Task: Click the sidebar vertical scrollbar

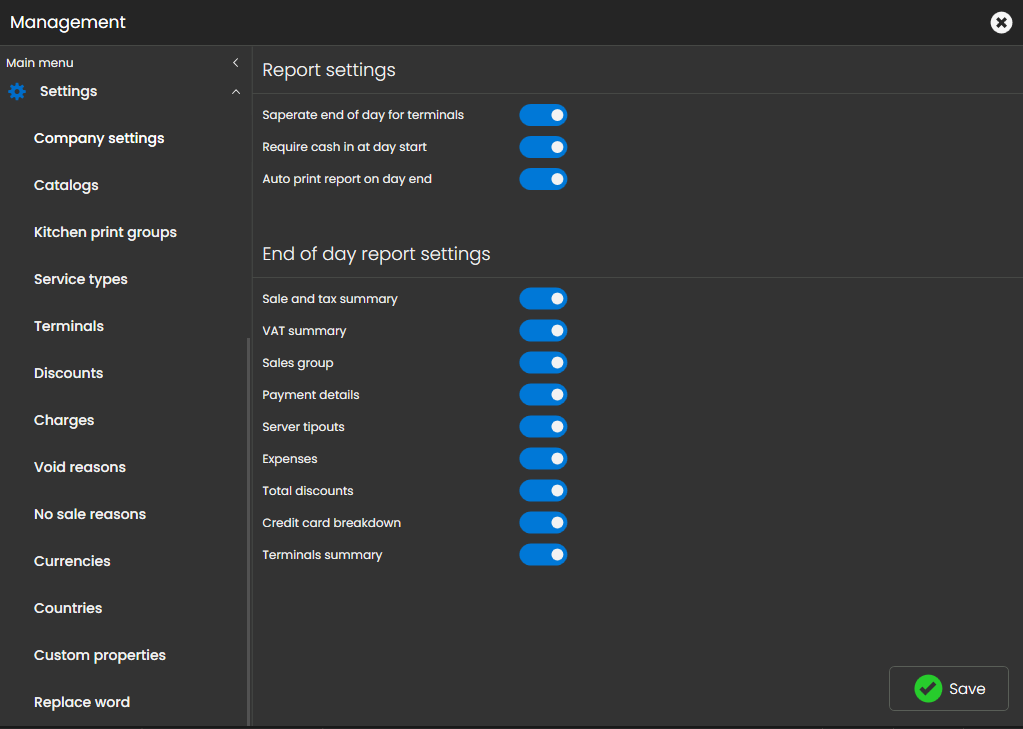Action: tap(248, 530)
